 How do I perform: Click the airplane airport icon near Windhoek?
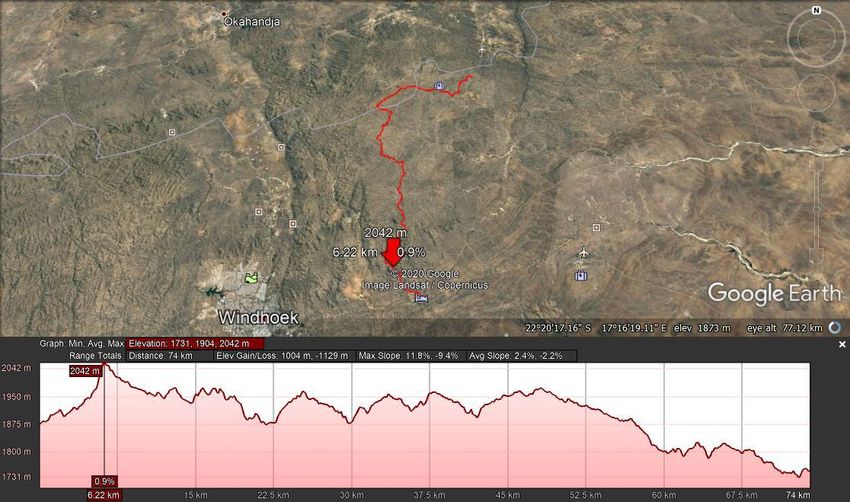tap(583, 252)
